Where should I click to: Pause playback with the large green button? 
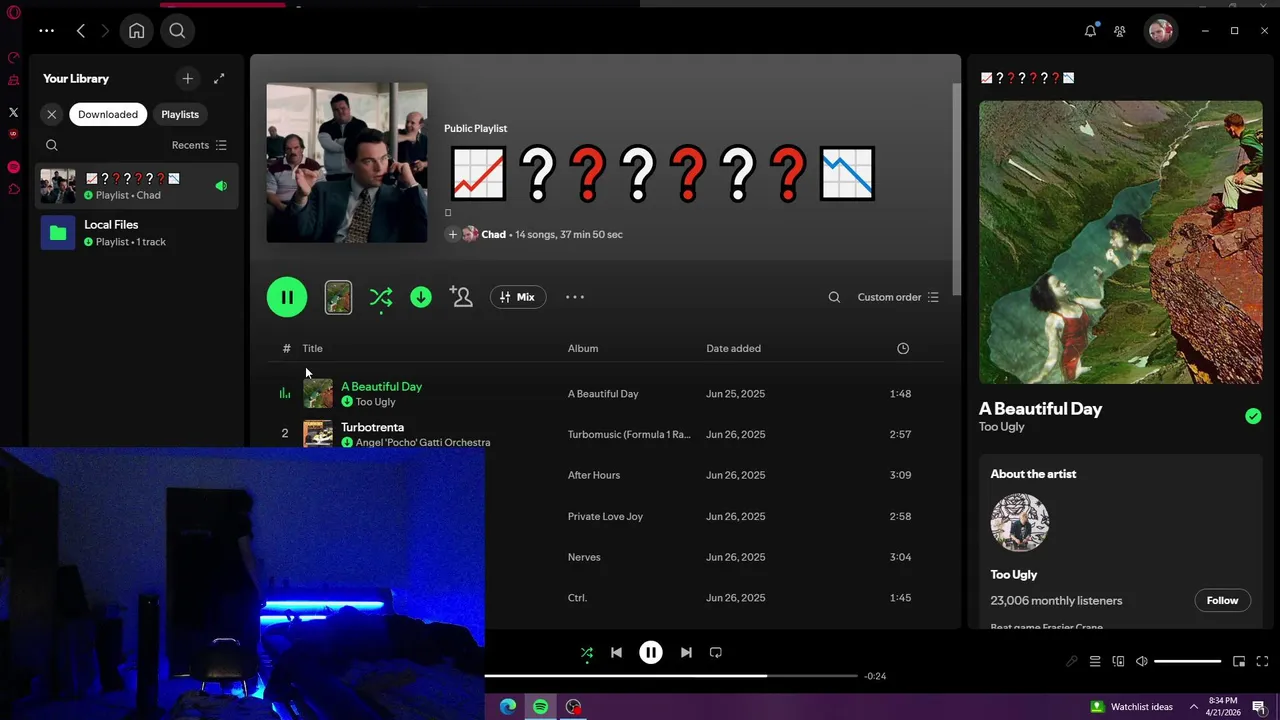tap(287, 297)
